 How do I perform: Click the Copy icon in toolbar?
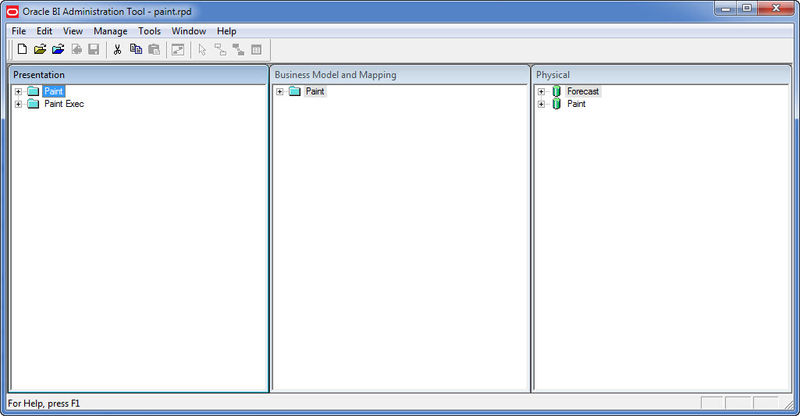136,49
